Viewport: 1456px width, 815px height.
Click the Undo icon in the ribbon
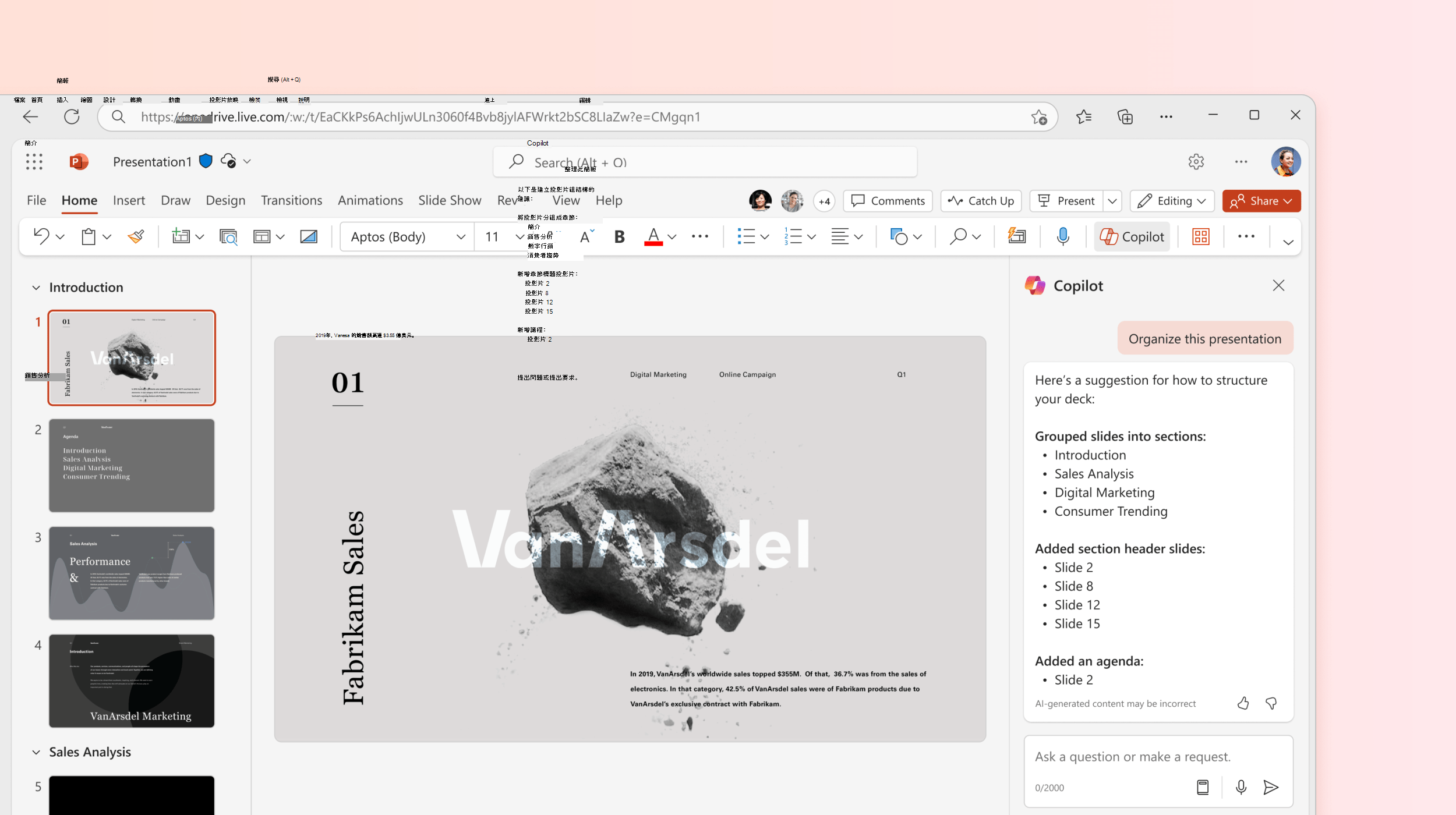tap(41, 236)
